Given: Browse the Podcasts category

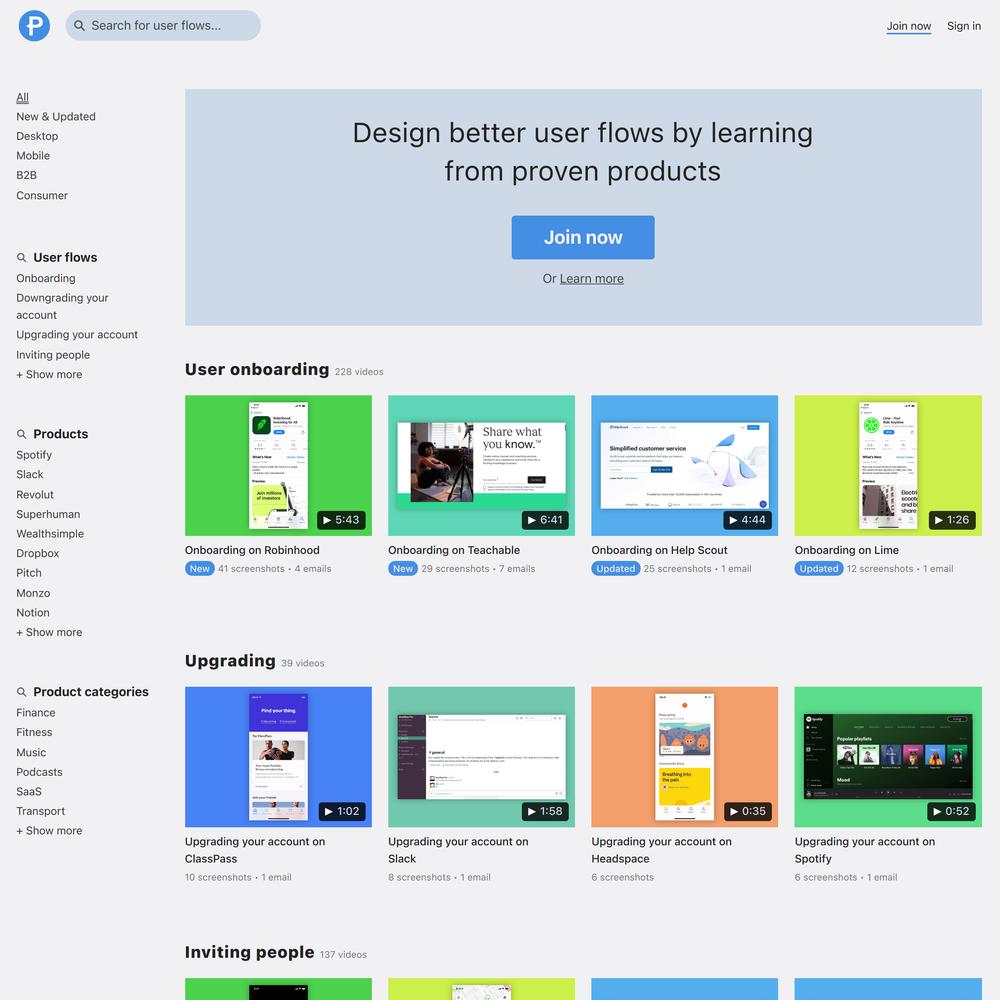Looking at the screenshot, I should tap(40, 772).
